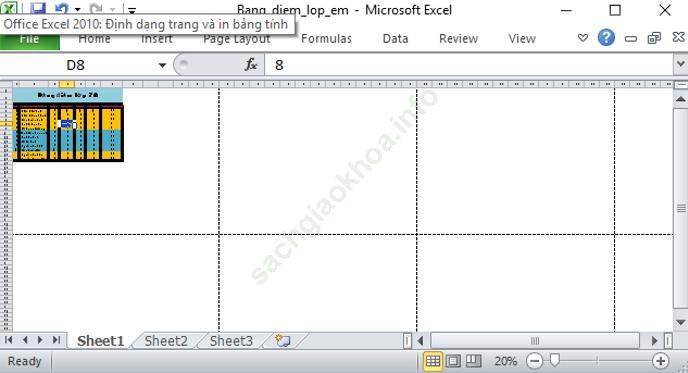
Task: Open Excel Help question mark icon
Action: 606,38
